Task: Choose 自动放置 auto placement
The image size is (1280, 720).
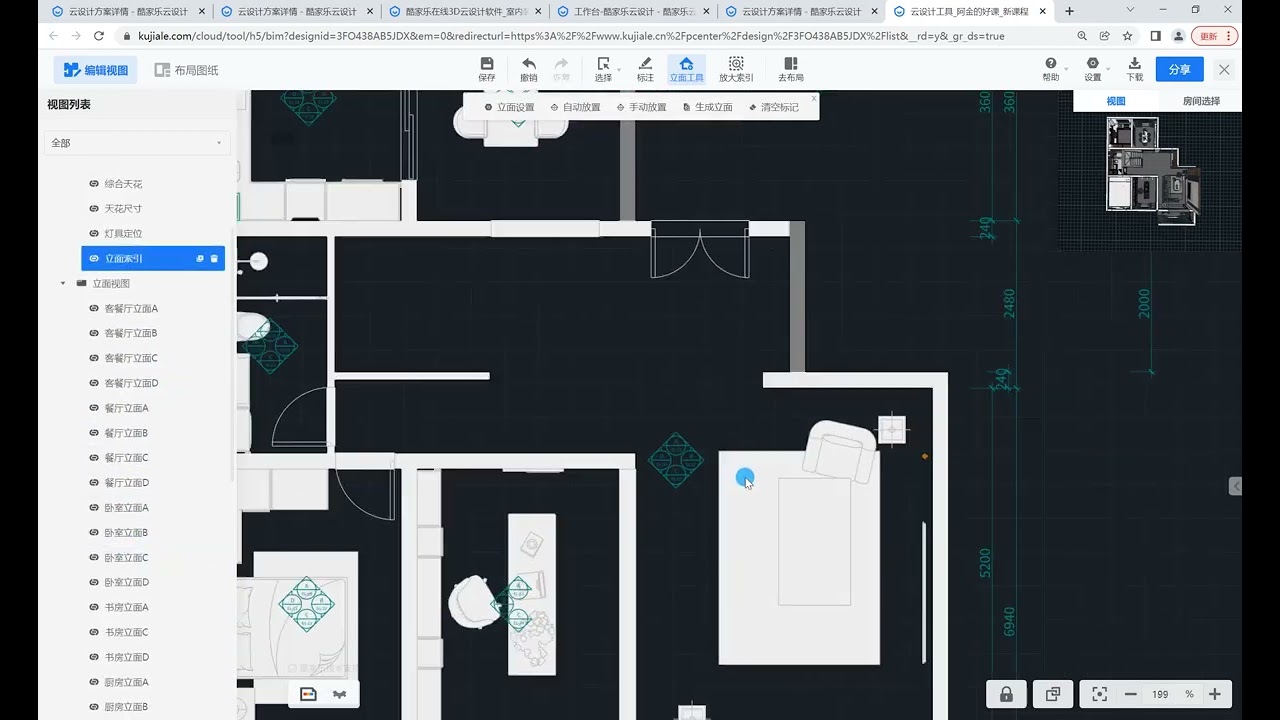Action: click(x=575, y=107)
